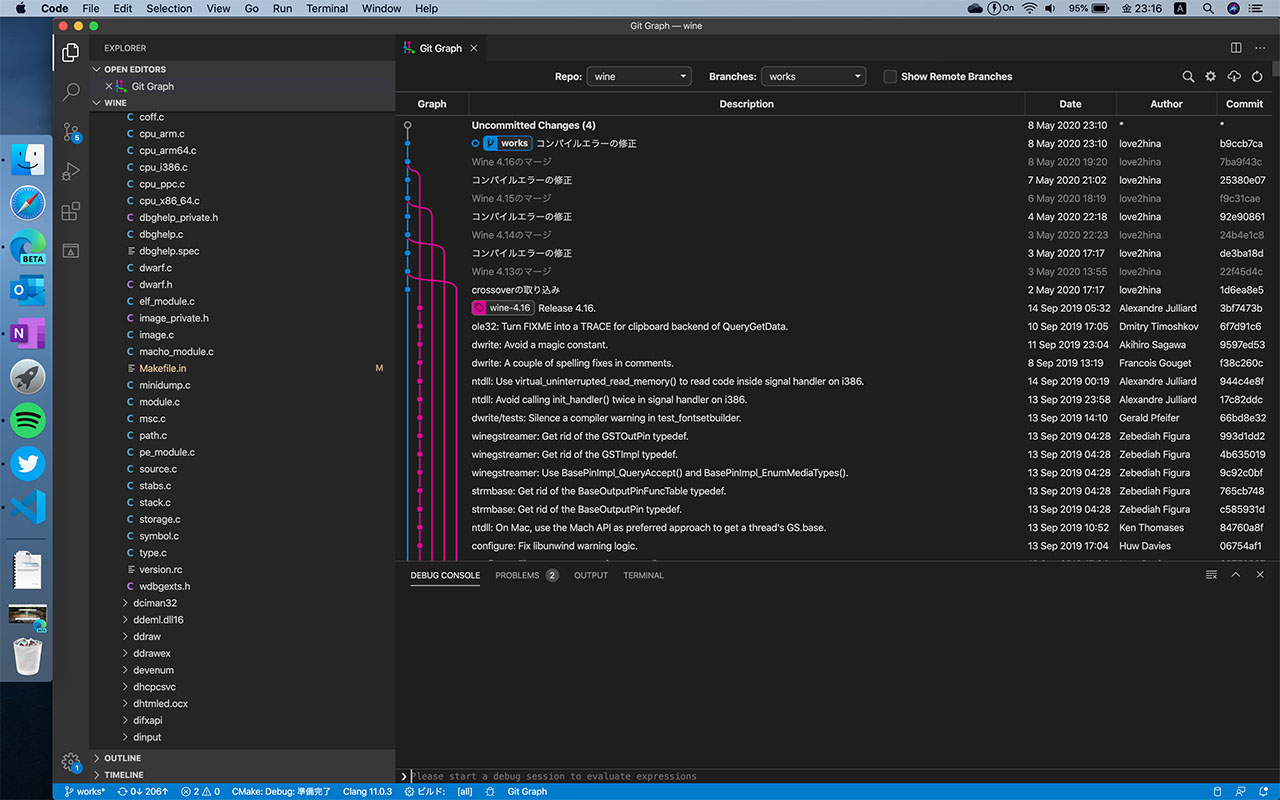Open the Search view in activity bar
1280x800 pixels.
[71, 92]
